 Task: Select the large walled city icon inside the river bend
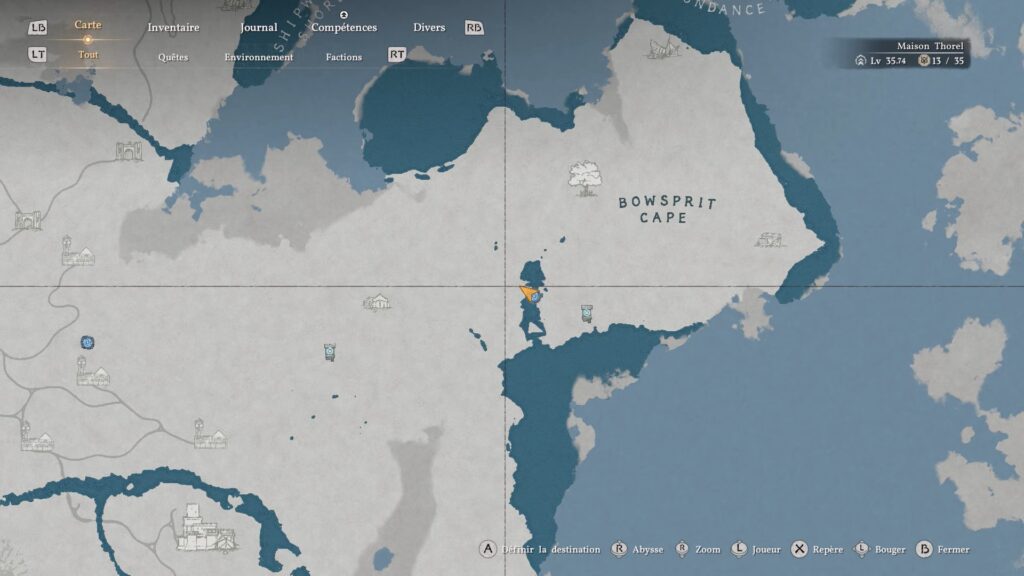[206, 529]
